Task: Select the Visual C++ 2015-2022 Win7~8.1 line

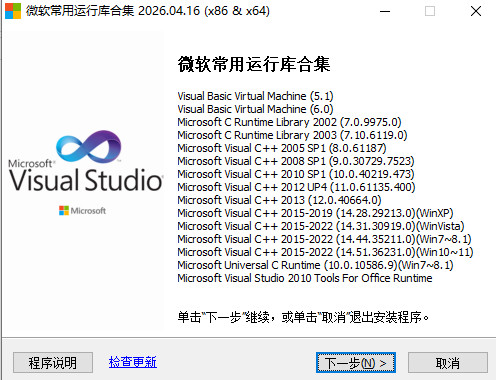Action: (324, 239)
